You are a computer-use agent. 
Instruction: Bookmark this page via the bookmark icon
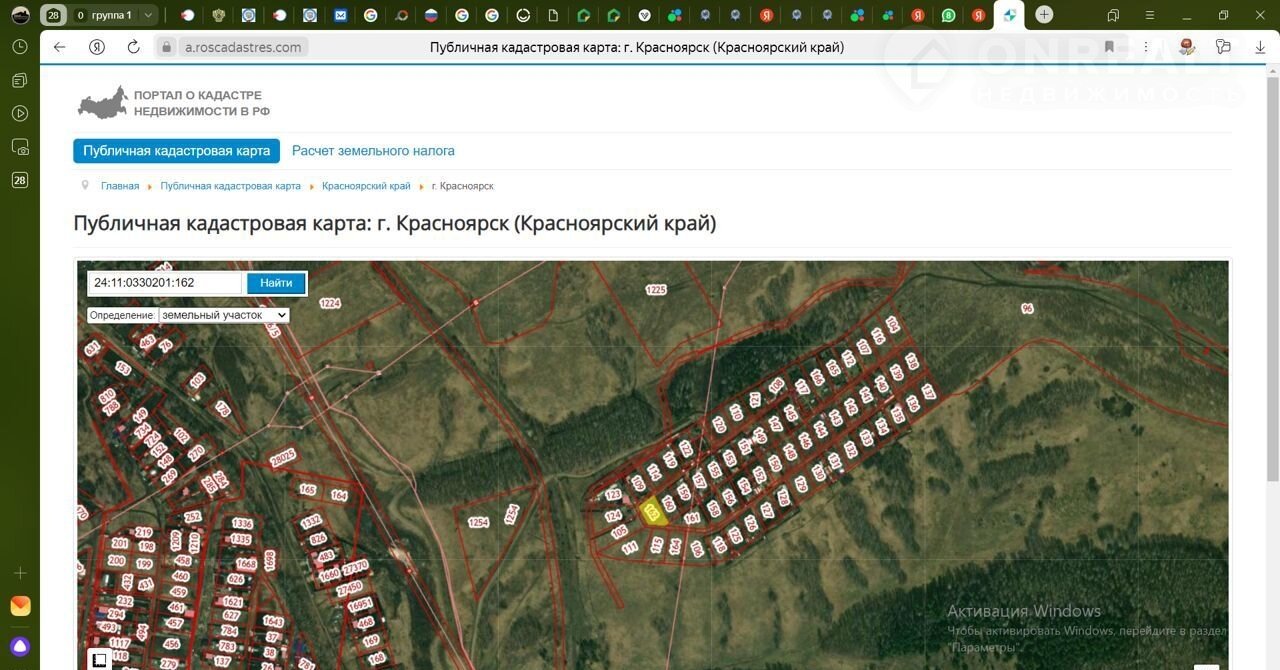[x=1109, y=47]
